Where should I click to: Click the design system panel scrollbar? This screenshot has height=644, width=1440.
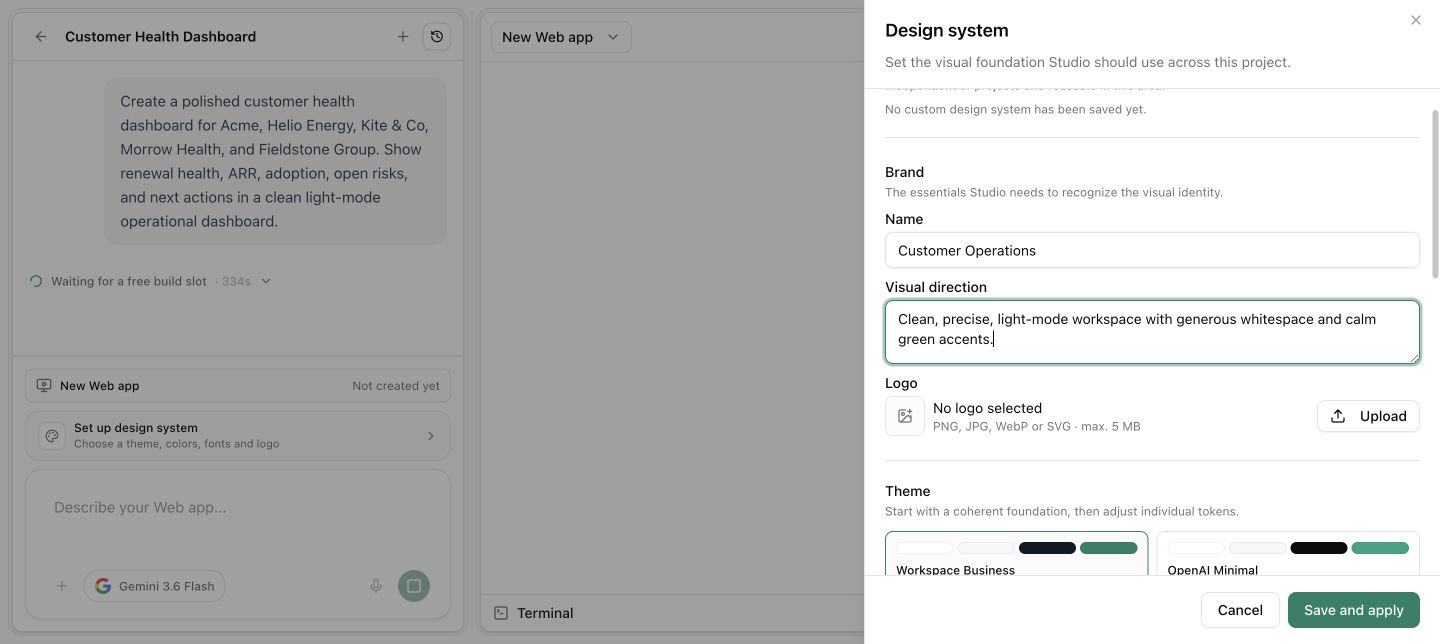1435,193
